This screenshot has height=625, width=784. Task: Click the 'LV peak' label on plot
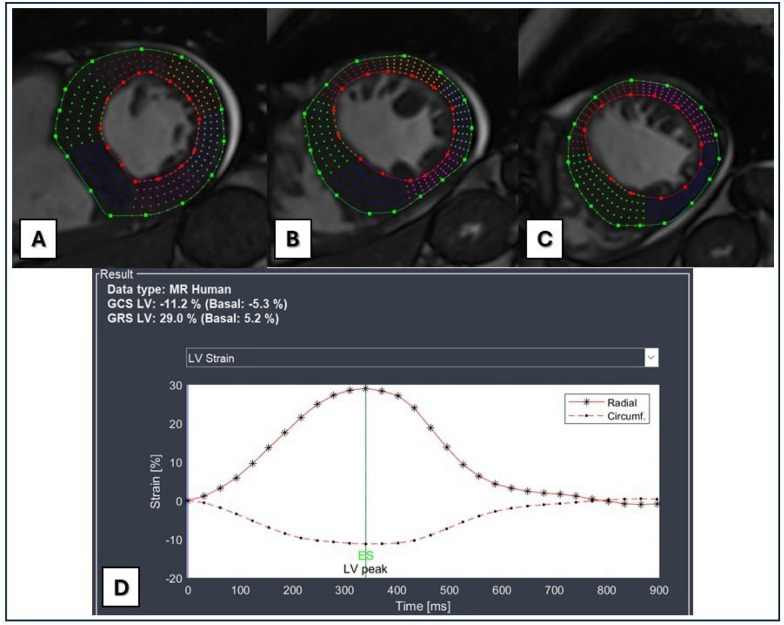(365, 569)
